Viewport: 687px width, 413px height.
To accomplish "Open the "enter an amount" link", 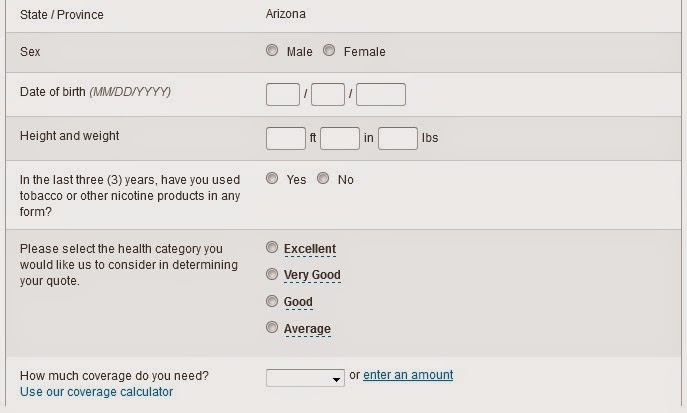I will pyautogui.click(x=408, y=375).
